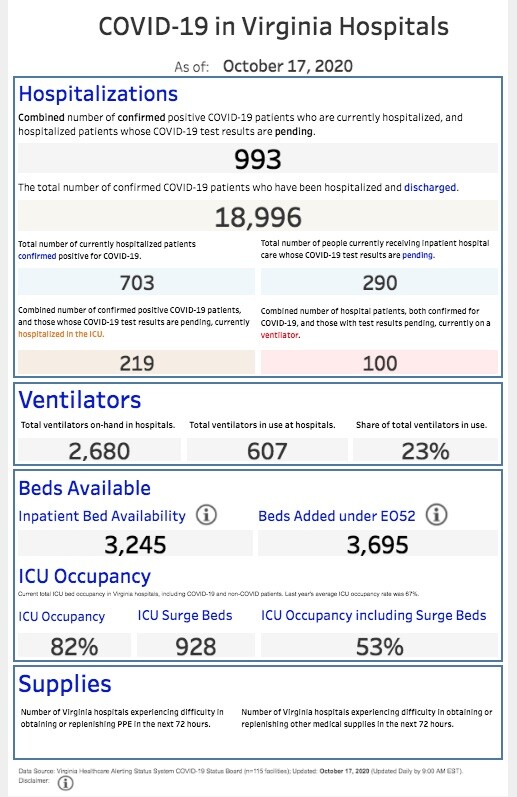The height and width of the screenshot is (797, 517).
Task: Select the October 17, 2020 date heading
Action: coord(288,66)
